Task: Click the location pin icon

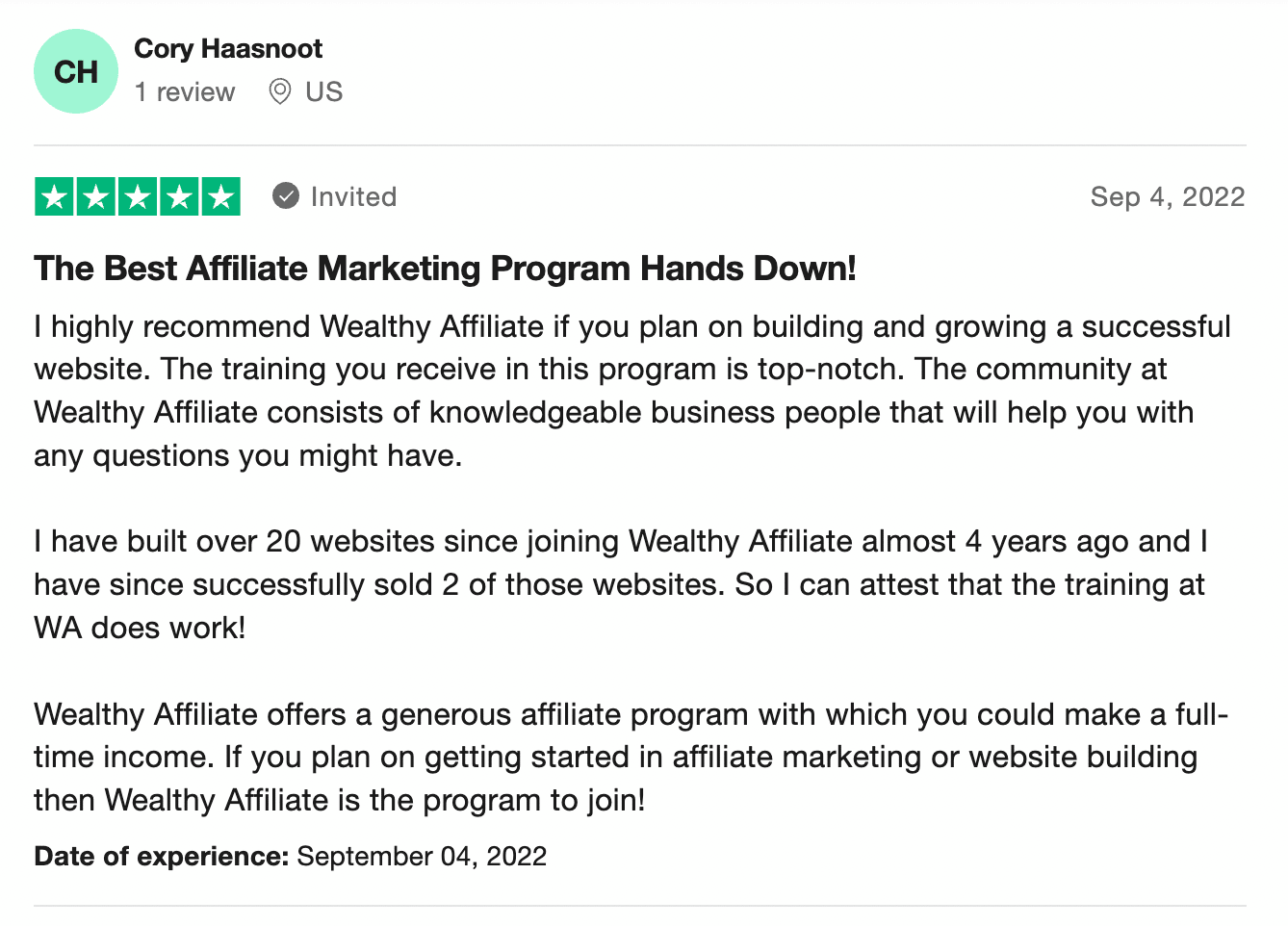Action: click(x=280, y=92)
